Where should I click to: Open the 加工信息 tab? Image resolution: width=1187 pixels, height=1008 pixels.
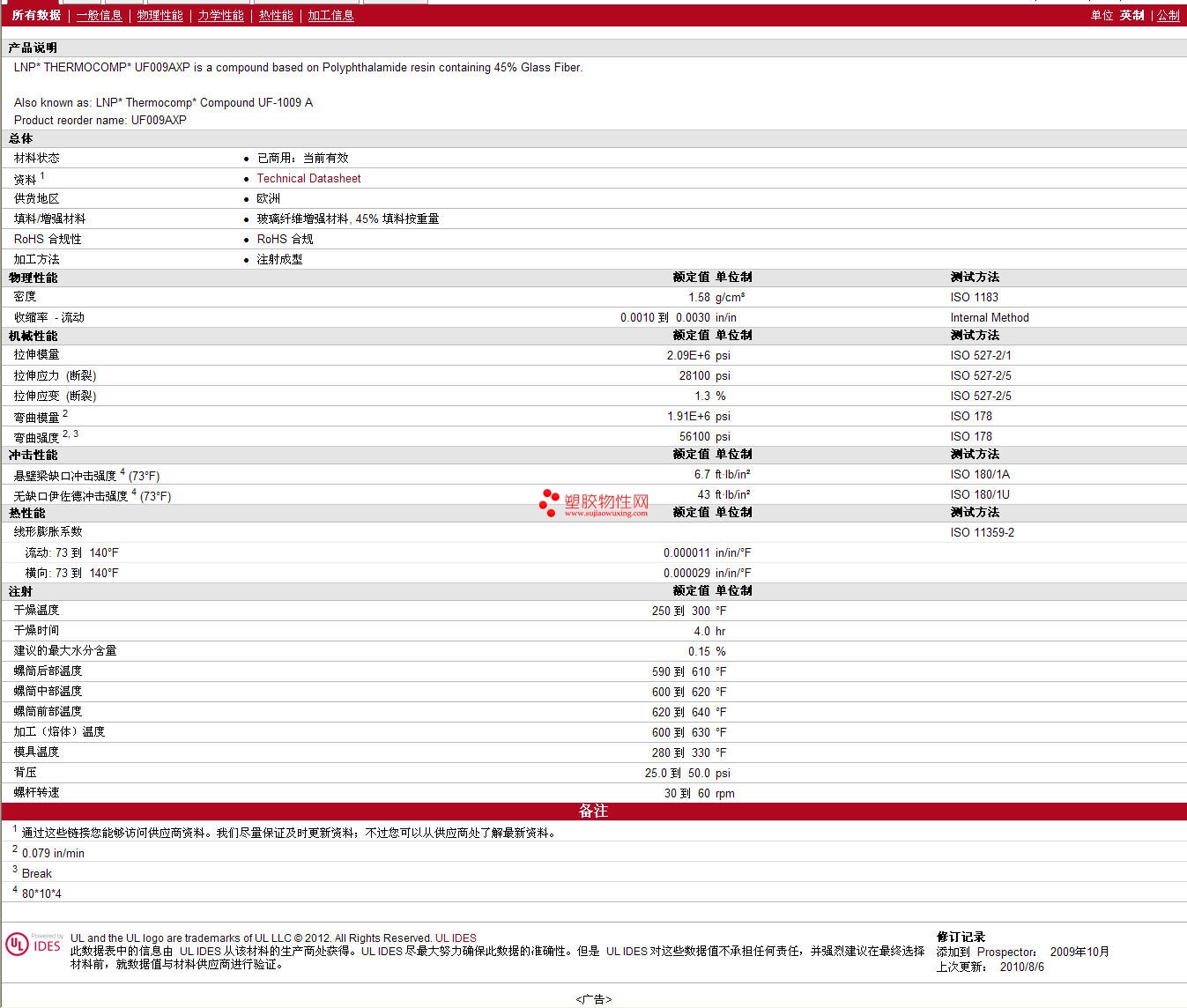330,15
